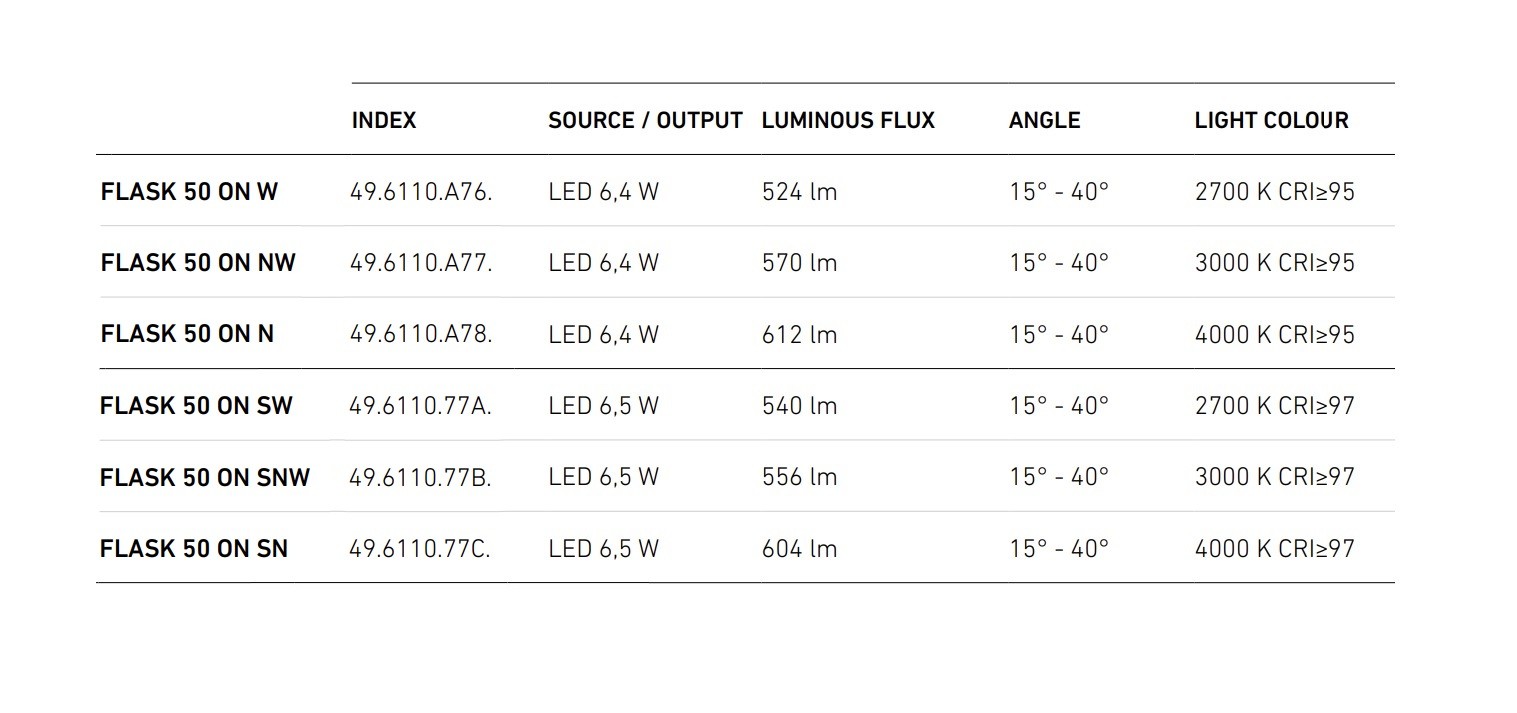1517x713 pixels.
Task: Select the FLASK 50 ON SNW row label
Action: pos(205,477)
